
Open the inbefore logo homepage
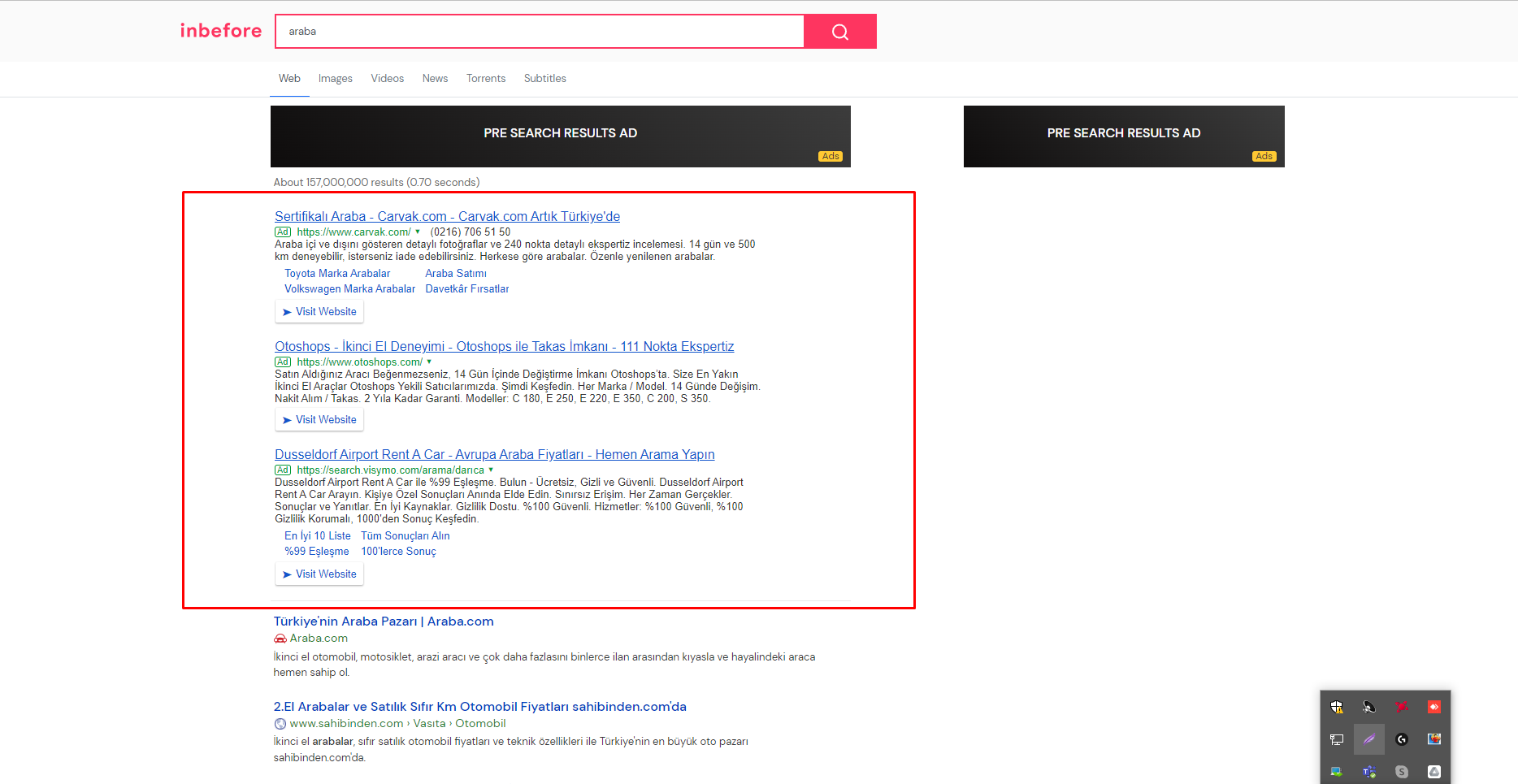coord(221,31)
